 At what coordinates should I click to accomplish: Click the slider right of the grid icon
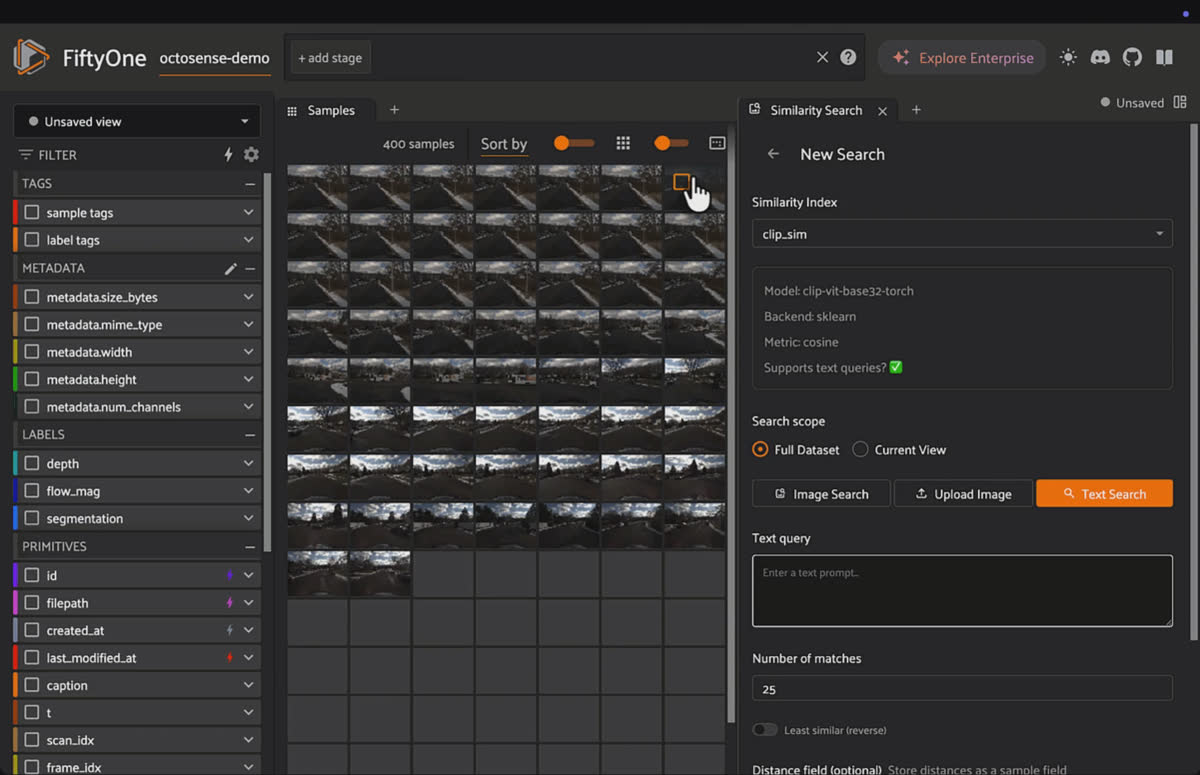coord(671,143)
